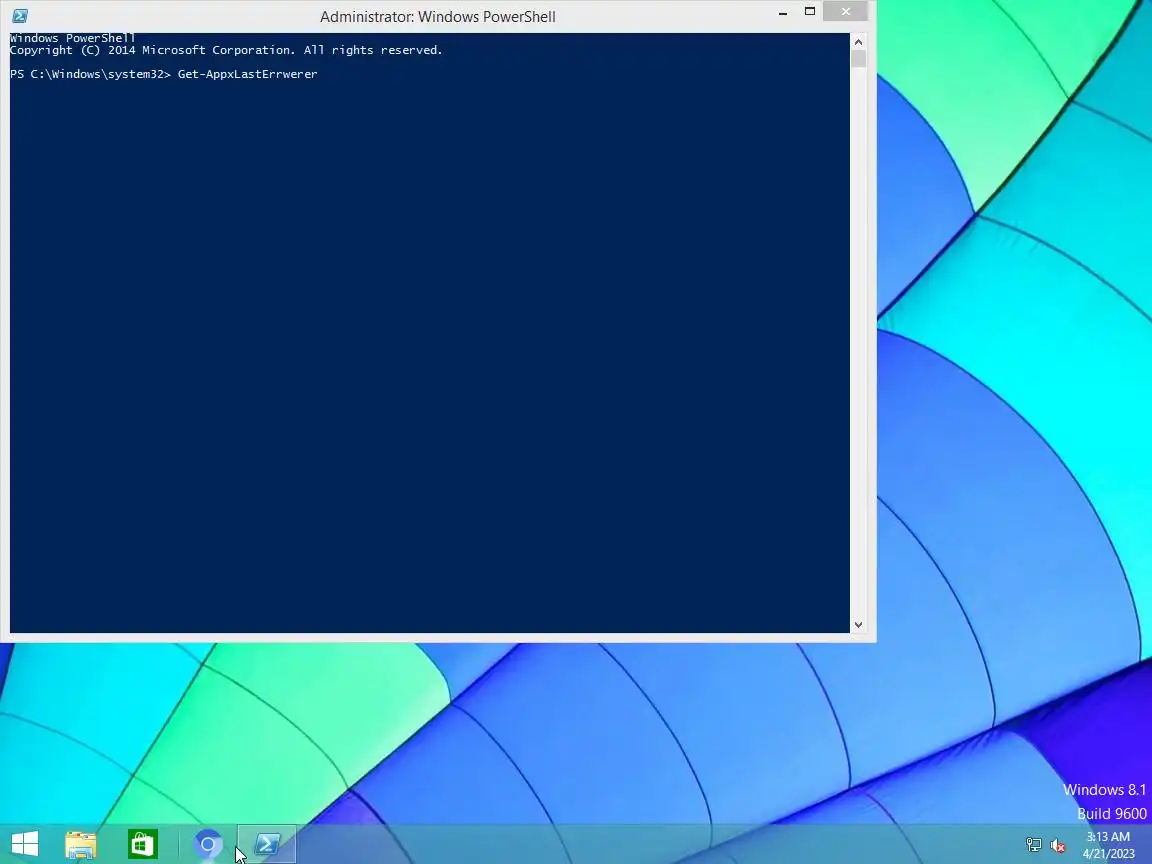Image resolution: width=1152 pixels, height=864 pixels.
Task: Click the Get-AppxLastErrwerer command text
Action: (x=248, y=74)
